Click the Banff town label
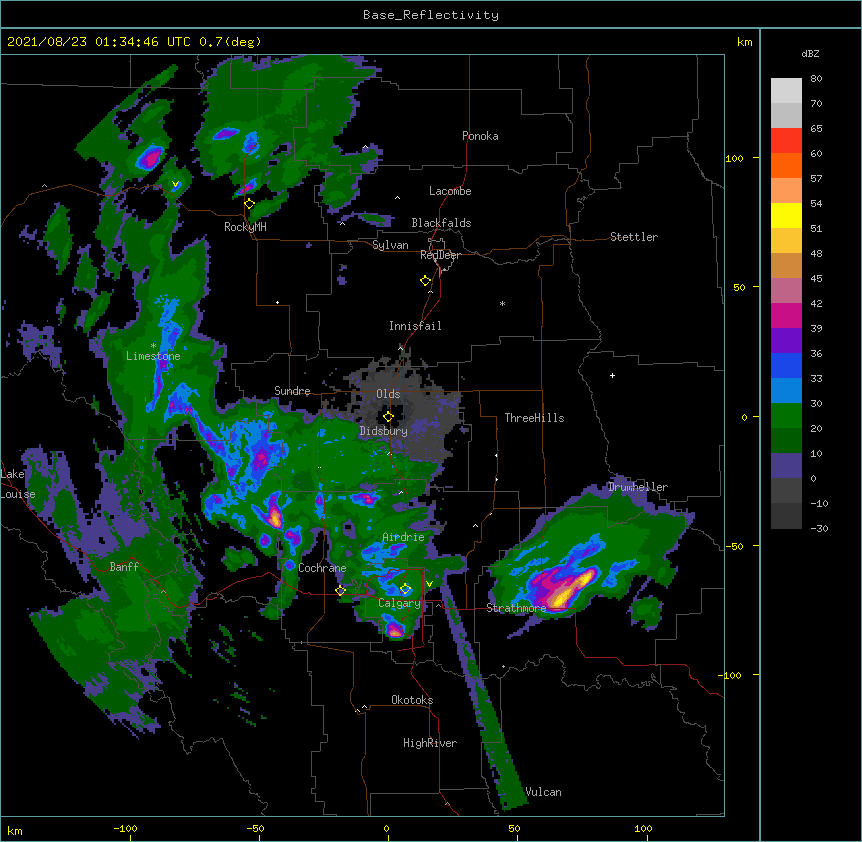This screenshot has height=842, width=862. pyautogui.click(x=124, y=567)
